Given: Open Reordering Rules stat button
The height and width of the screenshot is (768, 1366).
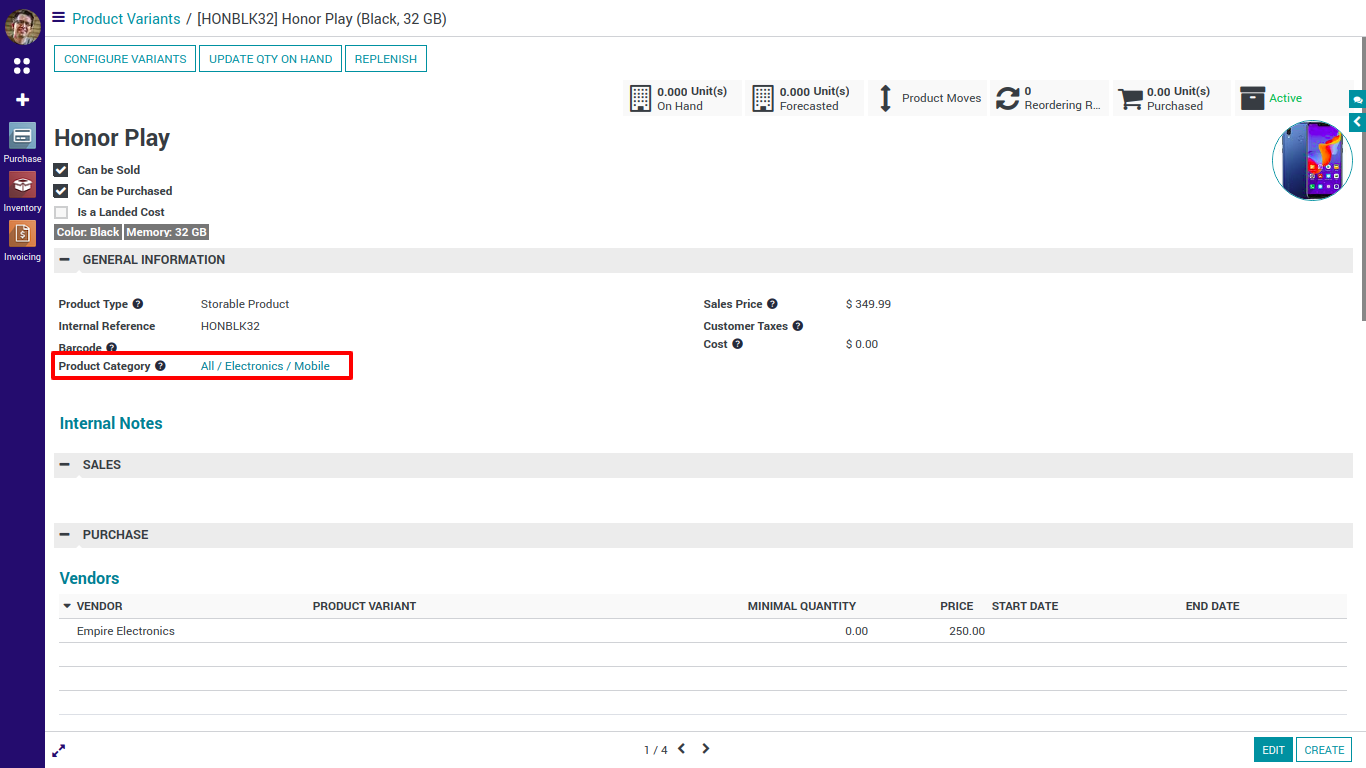Looking at the screenshot, I should coord(1049,98).
